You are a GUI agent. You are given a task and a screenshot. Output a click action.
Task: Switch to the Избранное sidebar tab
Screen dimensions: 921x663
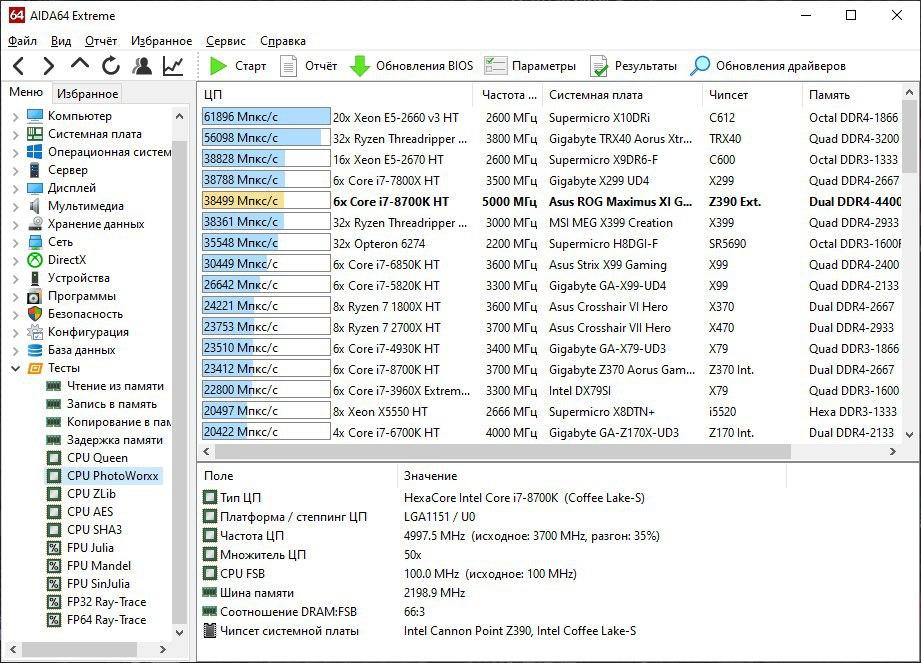88,93
